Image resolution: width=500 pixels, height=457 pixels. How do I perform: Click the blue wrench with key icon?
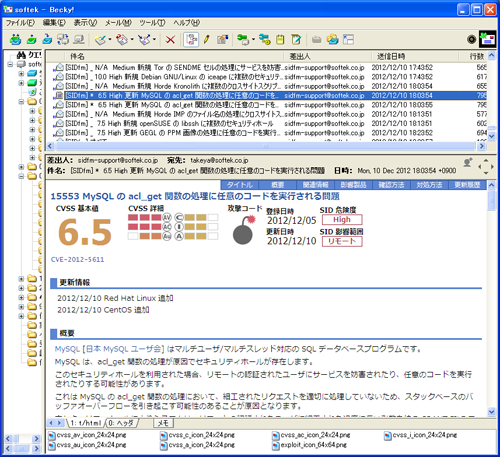(265, 39)
